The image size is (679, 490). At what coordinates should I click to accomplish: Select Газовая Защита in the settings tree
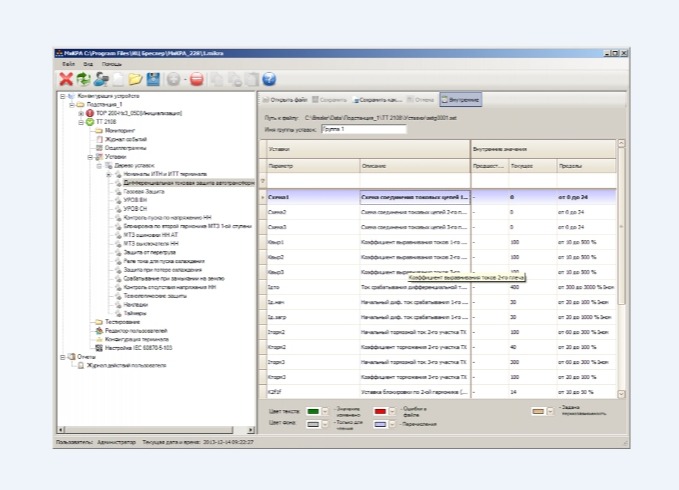[143, 192]
